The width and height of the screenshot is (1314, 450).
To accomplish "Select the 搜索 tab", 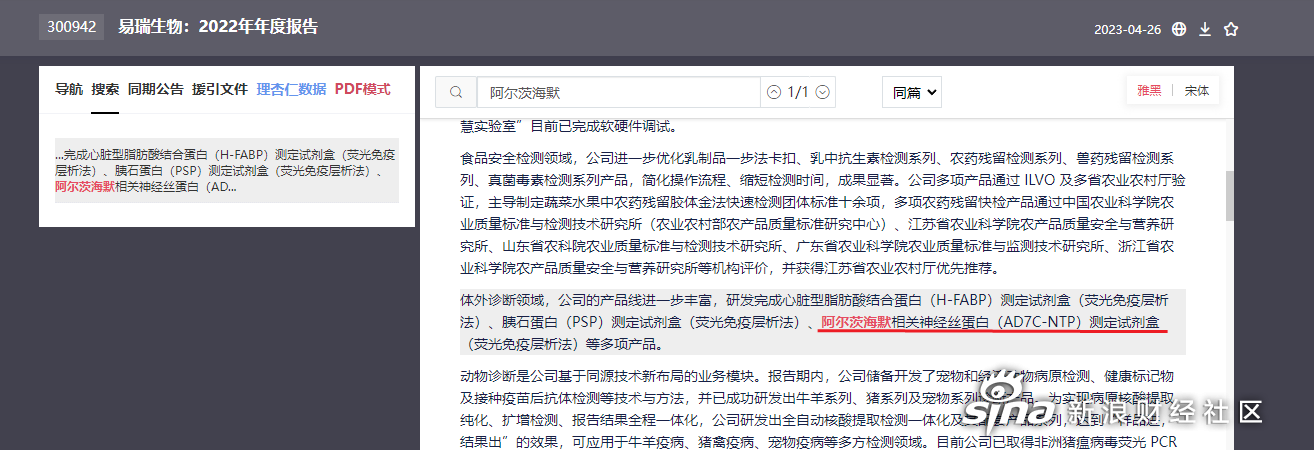I will (105, 89).
